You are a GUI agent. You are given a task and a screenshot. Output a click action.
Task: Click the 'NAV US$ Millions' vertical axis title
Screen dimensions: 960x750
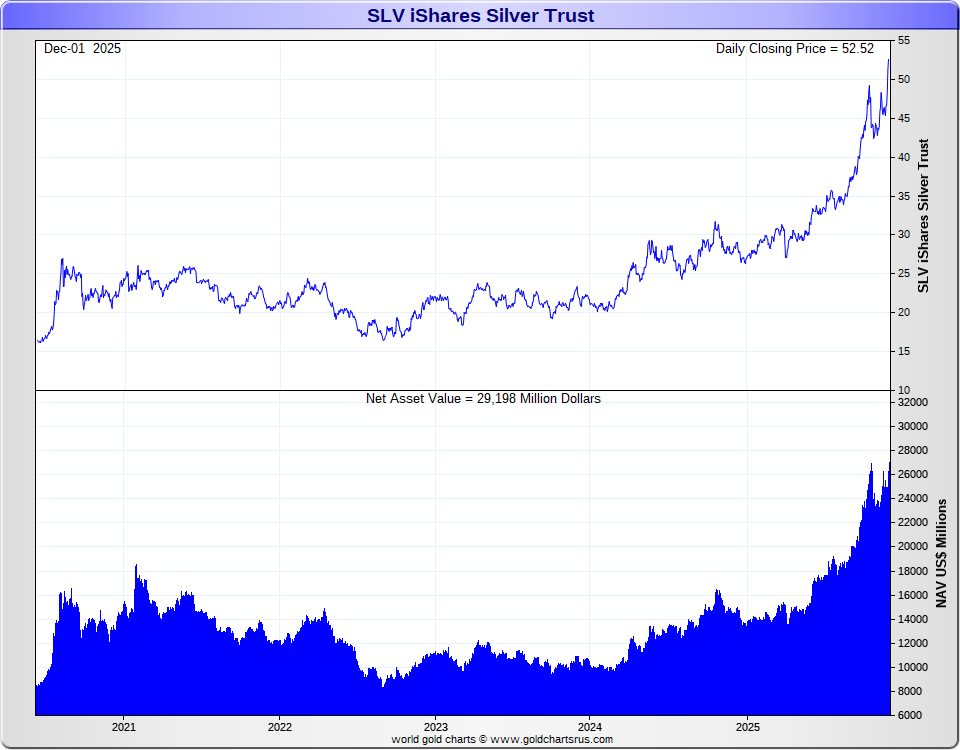point(941,553)
